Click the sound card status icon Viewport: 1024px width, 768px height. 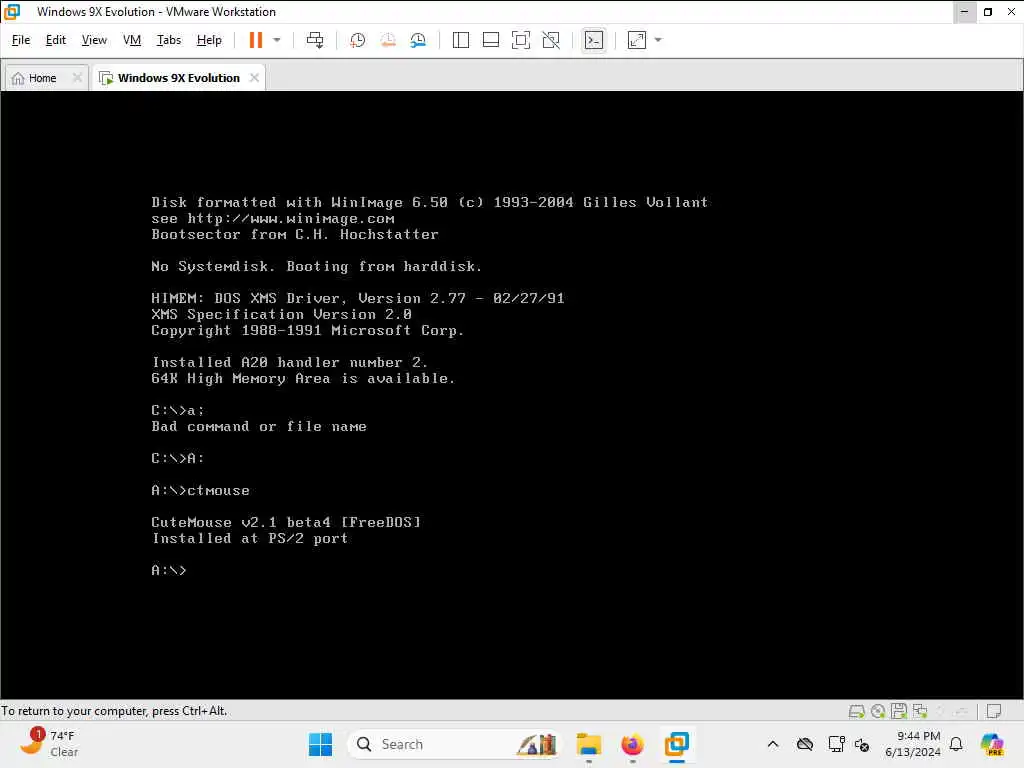[941, 711]
